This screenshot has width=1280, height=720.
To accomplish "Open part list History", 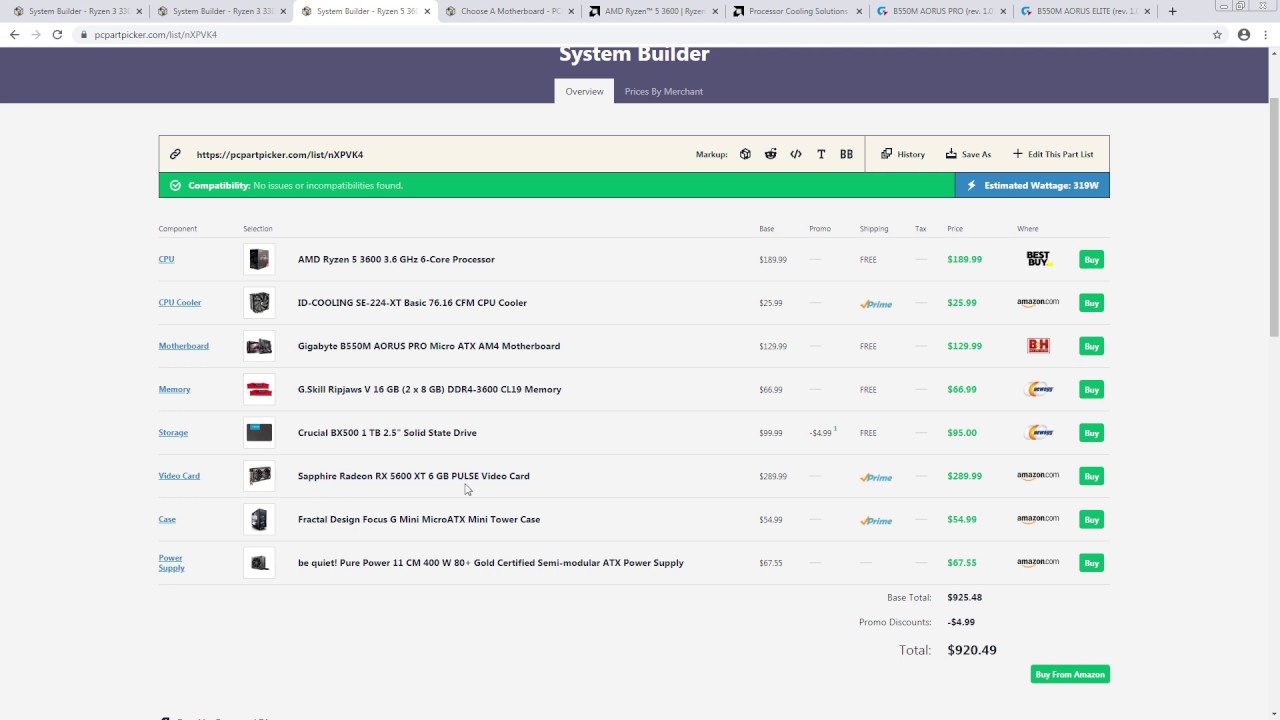I will coord(903,154).
